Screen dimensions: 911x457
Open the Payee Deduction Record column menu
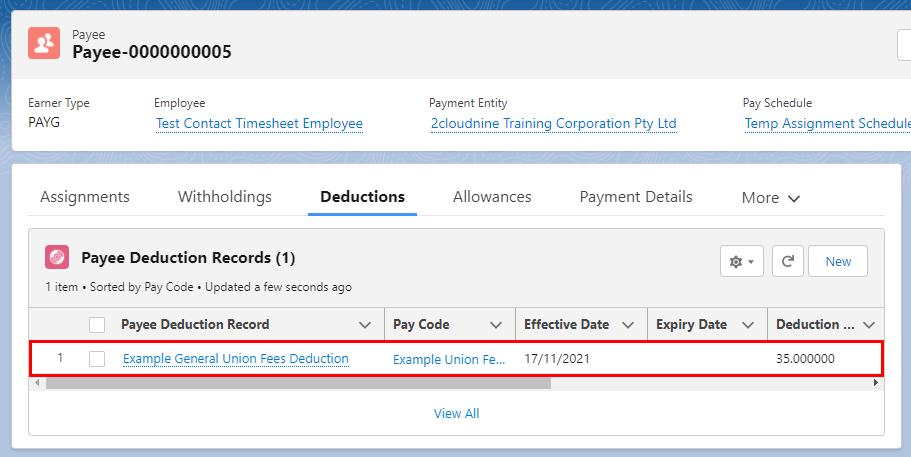click(365, 325)
